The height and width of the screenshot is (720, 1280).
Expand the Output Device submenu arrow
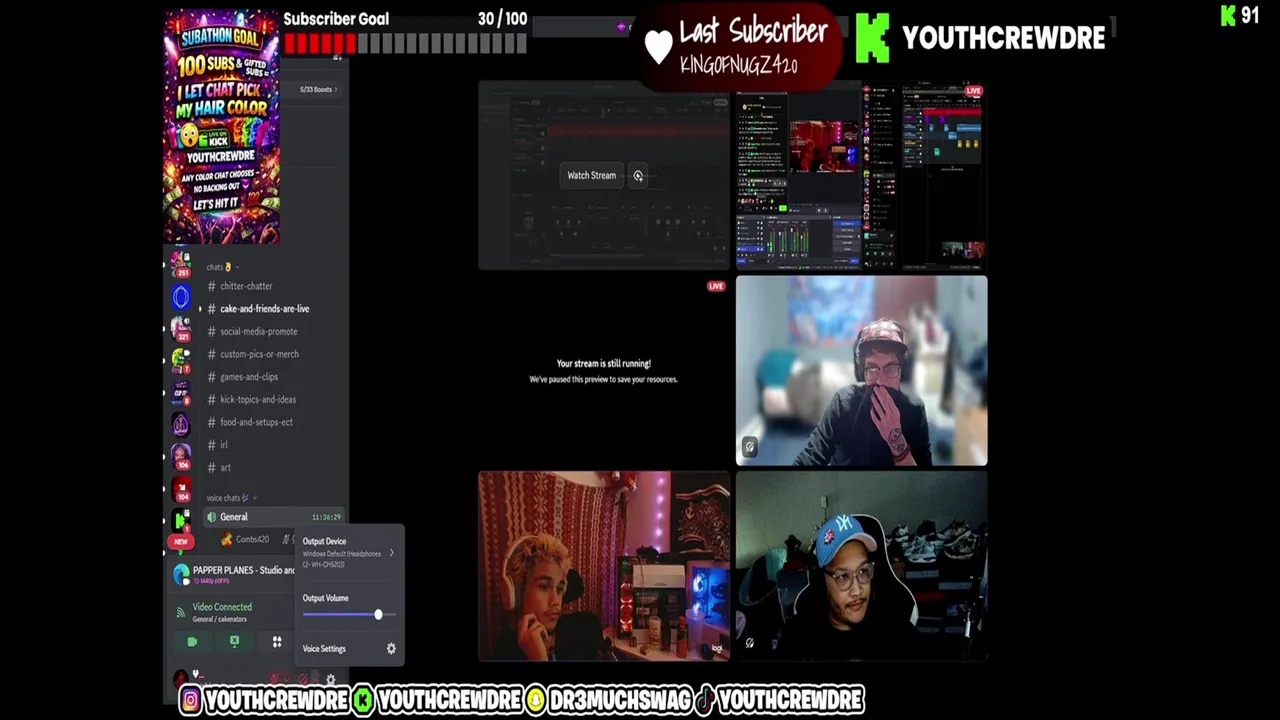(391, 553)
